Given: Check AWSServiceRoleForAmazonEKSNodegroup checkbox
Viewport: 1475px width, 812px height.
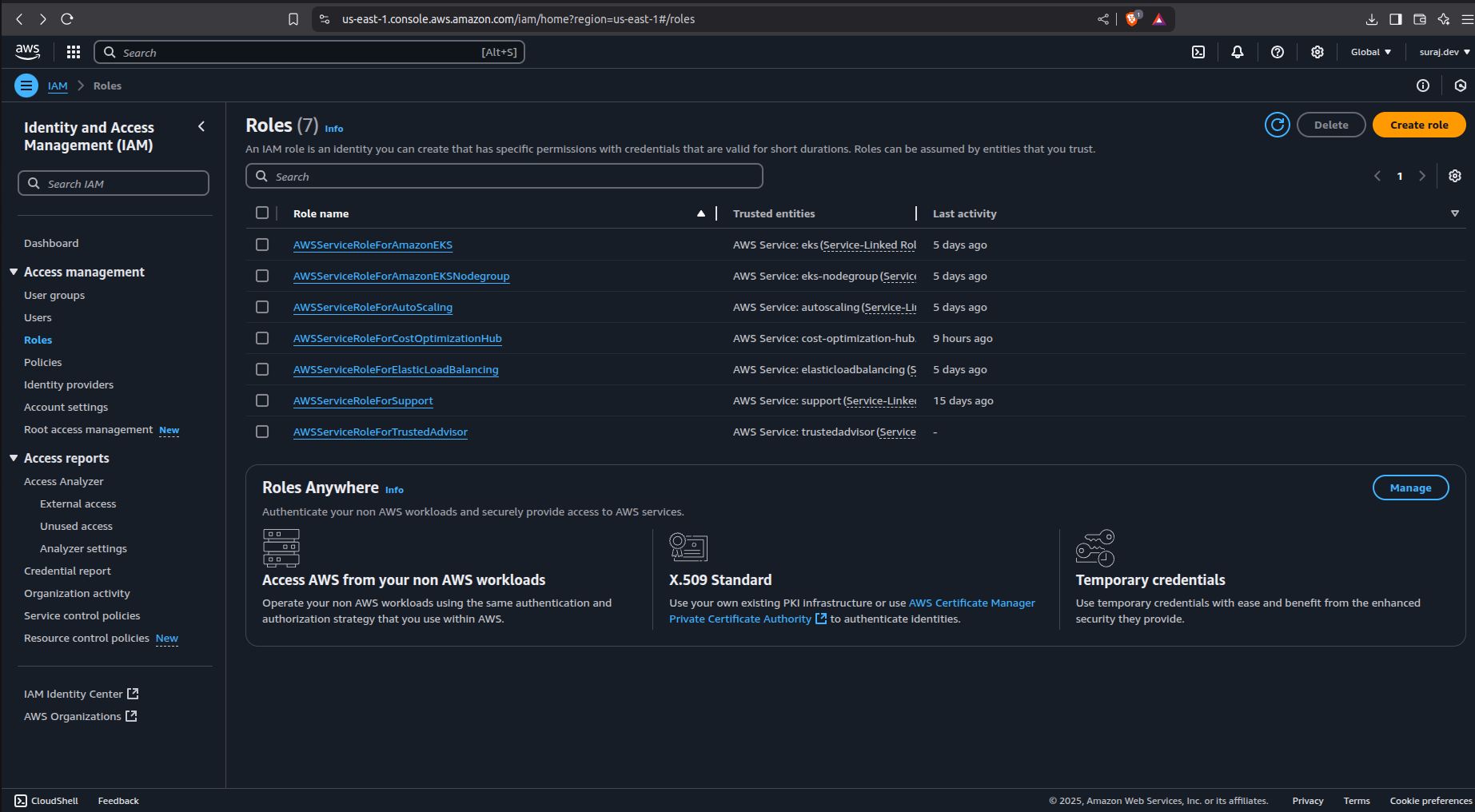Looking at the screenshot, I should click(x=262, y=276).
